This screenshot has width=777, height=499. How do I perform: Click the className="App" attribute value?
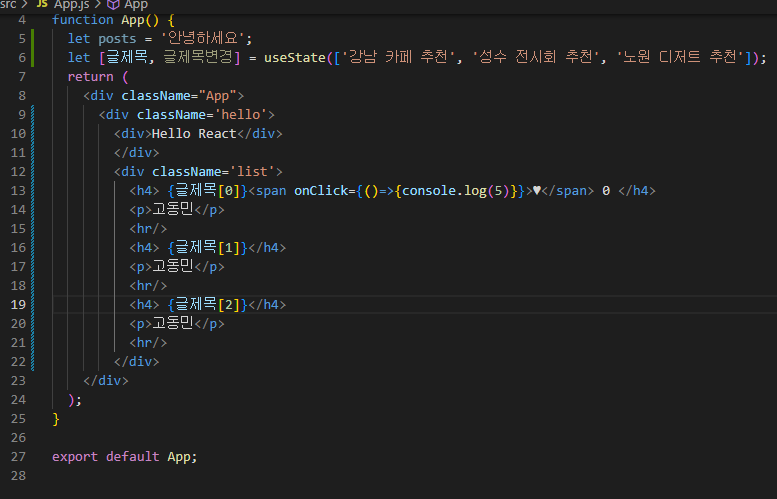point(218,96)
